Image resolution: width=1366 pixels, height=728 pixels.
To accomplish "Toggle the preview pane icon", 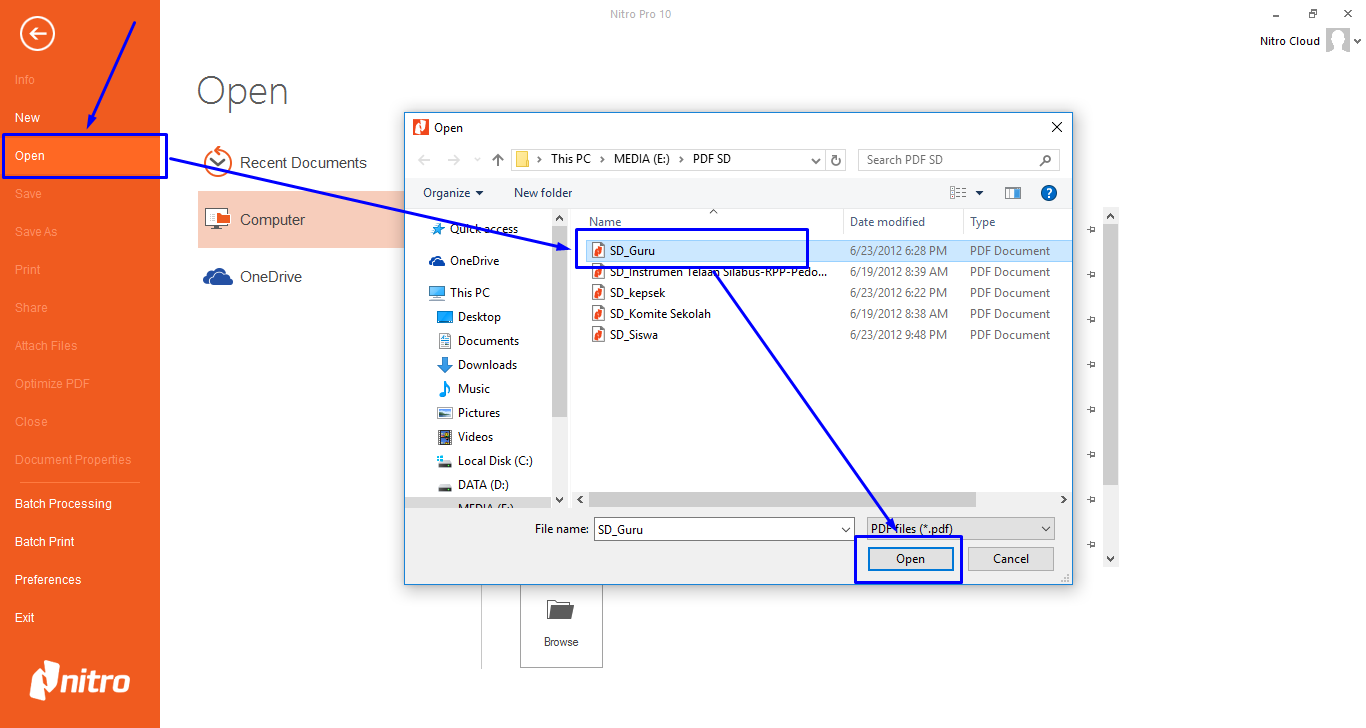I will click(1013, 193).
